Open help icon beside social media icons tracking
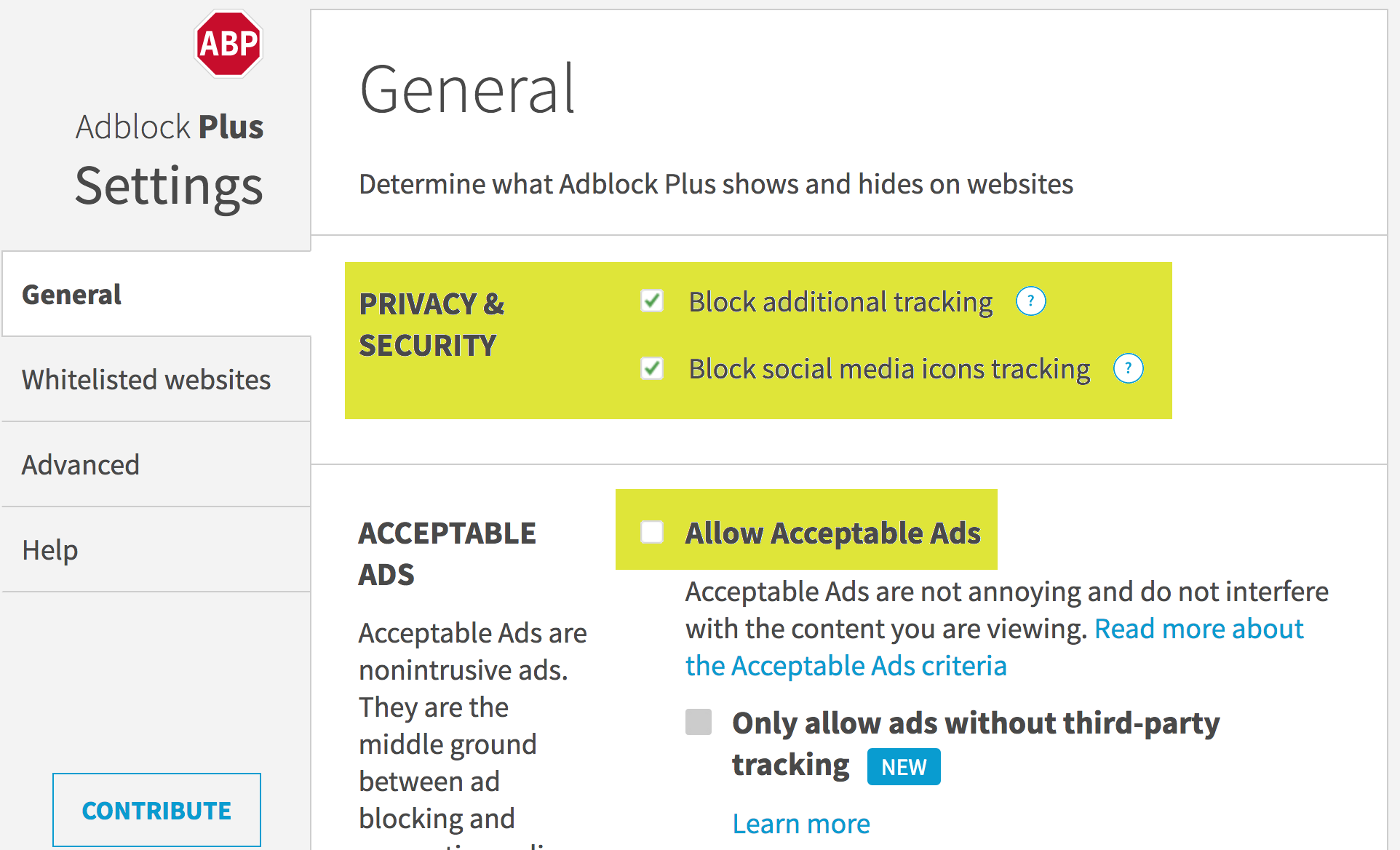Screen dimensions: 1400x850 [x=1128, y=368]
